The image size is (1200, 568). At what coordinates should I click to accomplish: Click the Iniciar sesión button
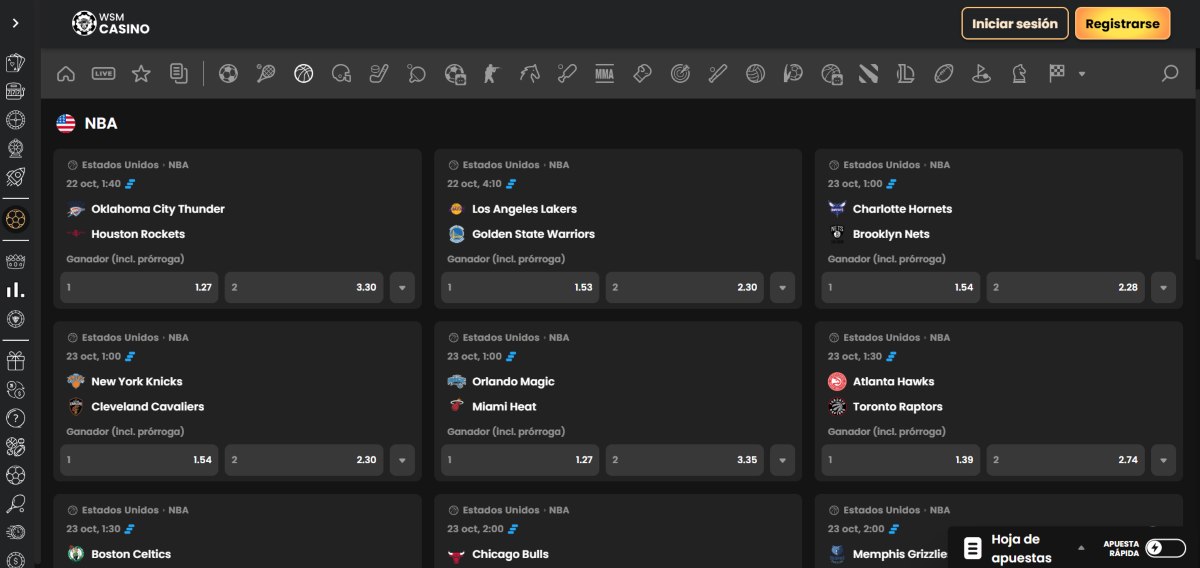[x=1014, y=24]
